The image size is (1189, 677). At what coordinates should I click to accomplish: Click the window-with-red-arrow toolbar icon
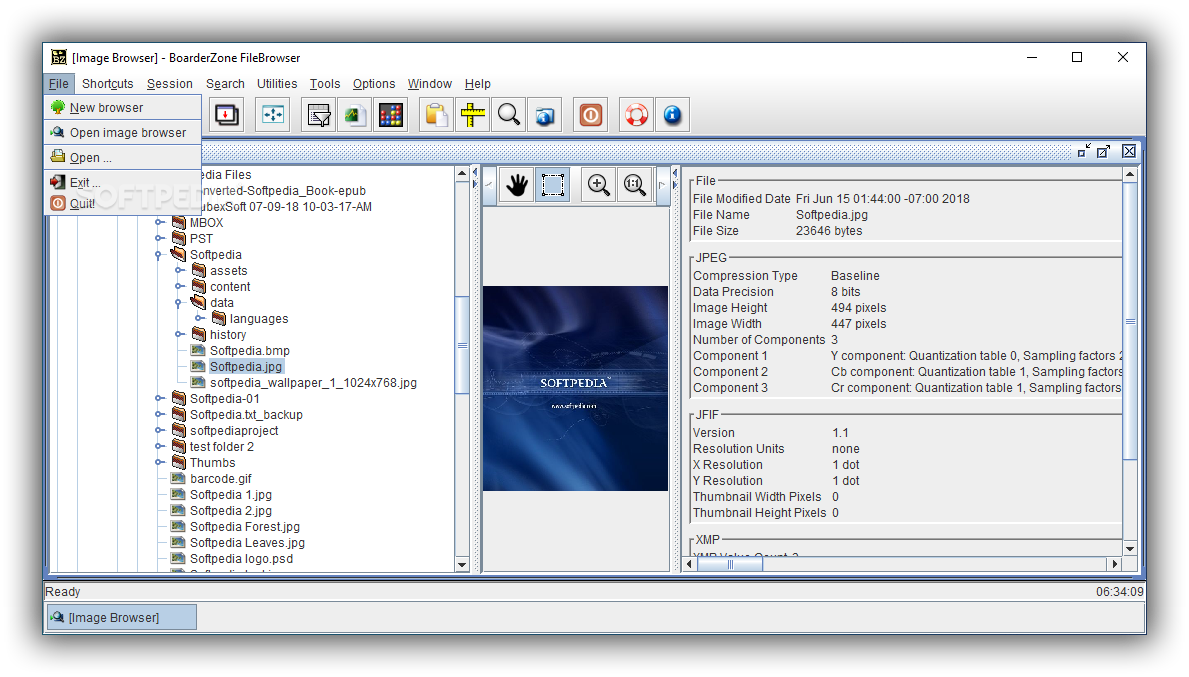click(227, 115)
